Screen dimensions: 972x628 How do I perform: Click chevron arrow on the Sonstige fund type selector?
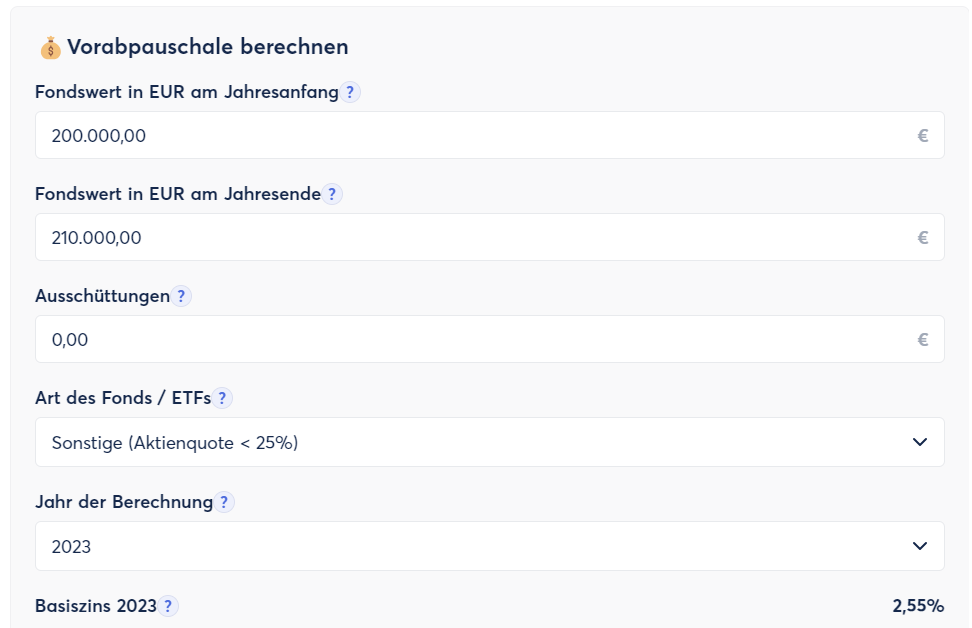(x=920, y=442)
